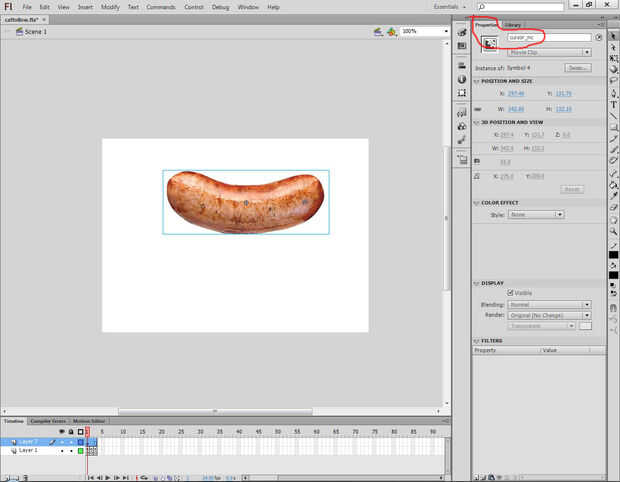Select the Free Transform tool
620x482 pixels.
pyautogui.click(x=613, y=58)
